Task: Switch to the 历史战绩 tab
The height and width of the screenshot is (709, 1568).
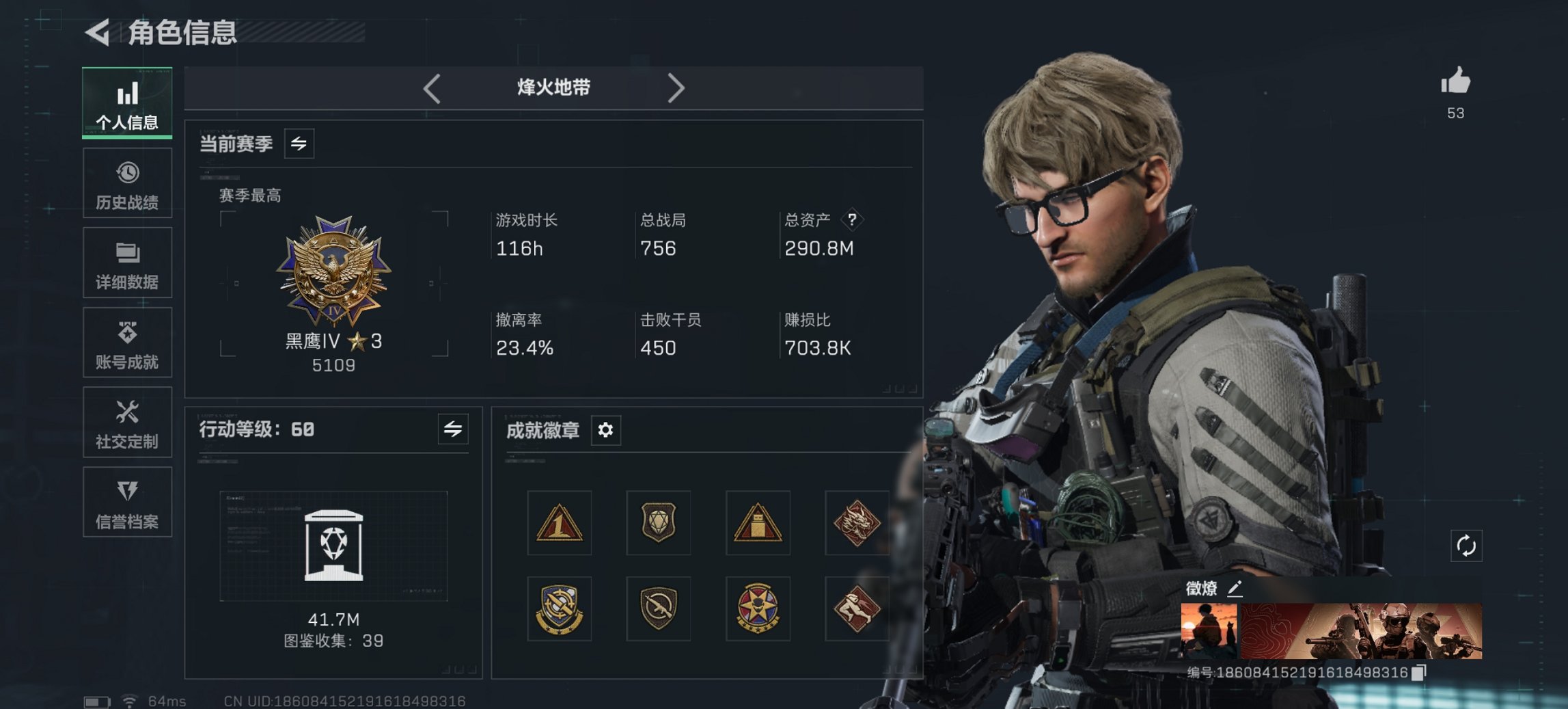Action: pos(127,183)
